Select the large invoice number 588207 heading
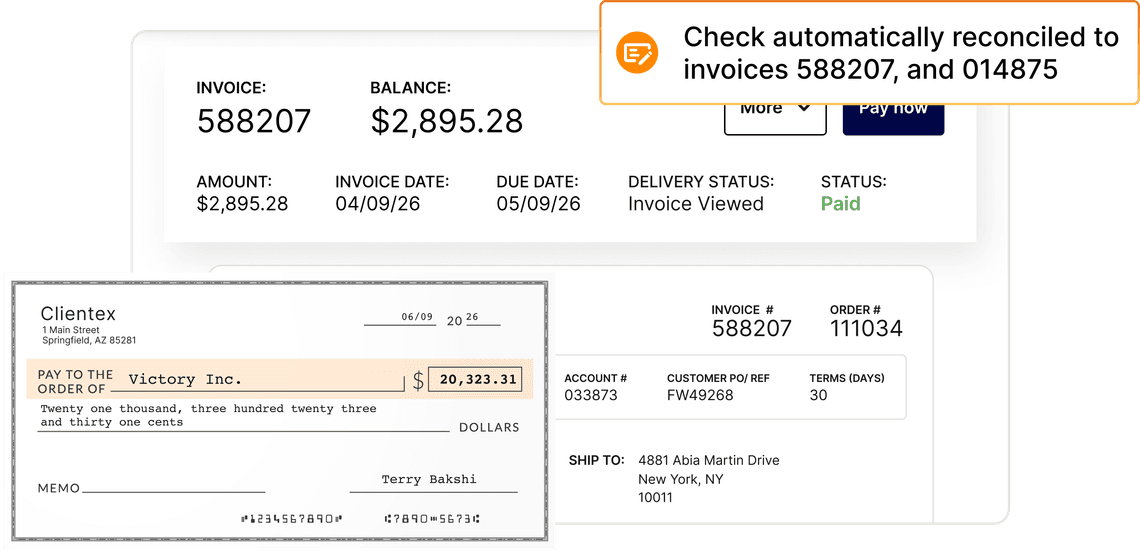1140x554 pixels. 254,121
